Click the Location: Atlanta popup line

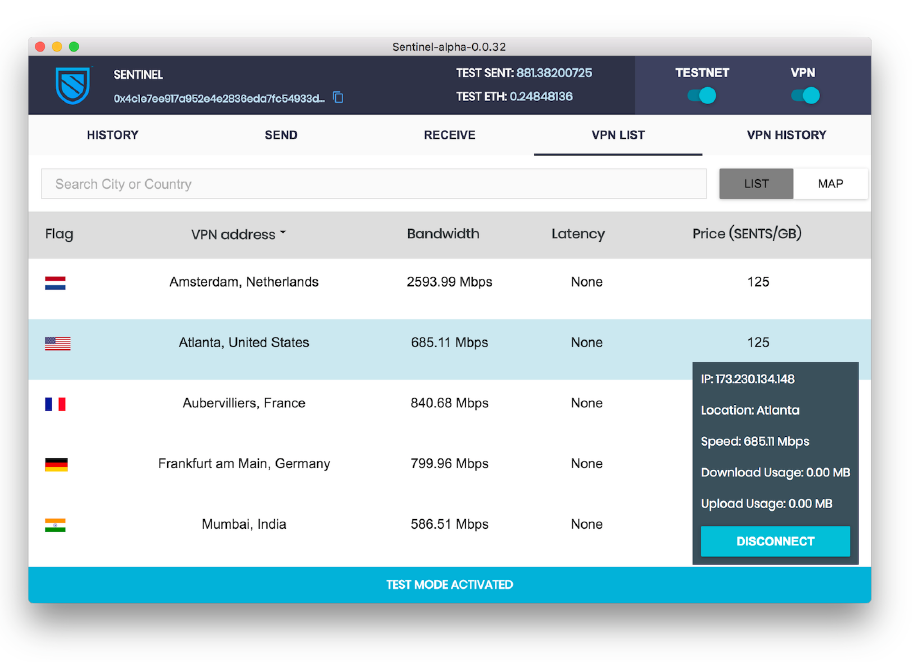[x=750, y=410]
